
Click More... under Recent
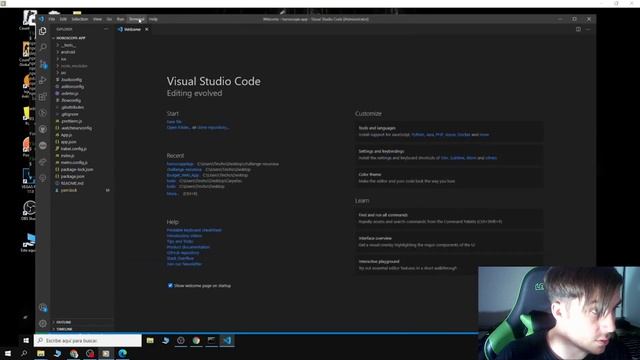(x=172, y=193)
